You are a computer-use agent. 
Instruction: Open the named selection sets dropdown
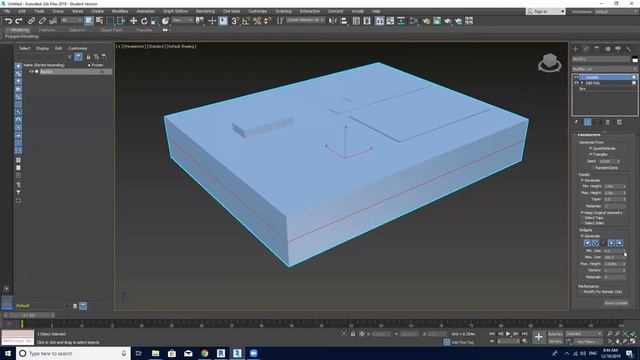(x=306, y=20)
